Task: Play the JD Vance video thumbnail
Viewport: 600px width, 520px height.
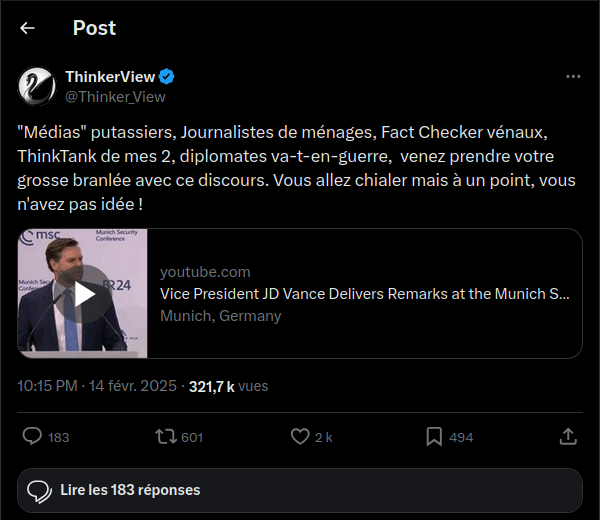Action: point(83,294)
